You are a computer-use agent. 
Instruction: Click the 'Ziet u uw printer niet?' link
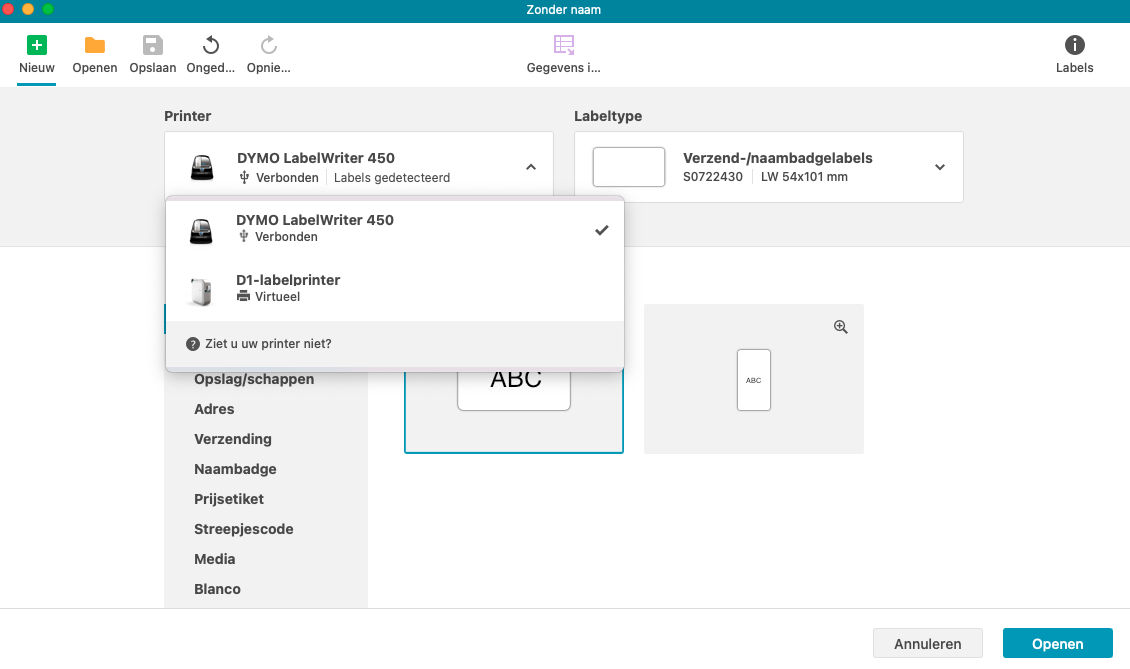pyautogui.click(x=268, y=344)
